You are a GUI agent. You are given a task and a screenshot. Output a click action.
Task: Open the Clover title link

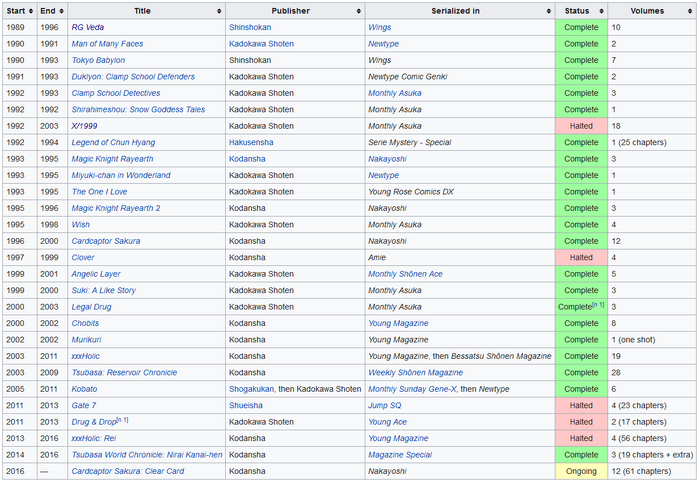pos(83,258)
